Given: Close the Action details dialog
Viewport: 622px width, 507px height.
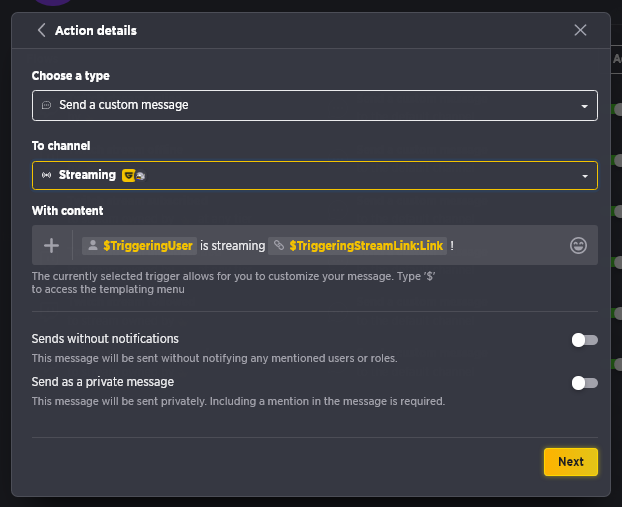Looking at the screenshot, I should [x=580, y=30].
